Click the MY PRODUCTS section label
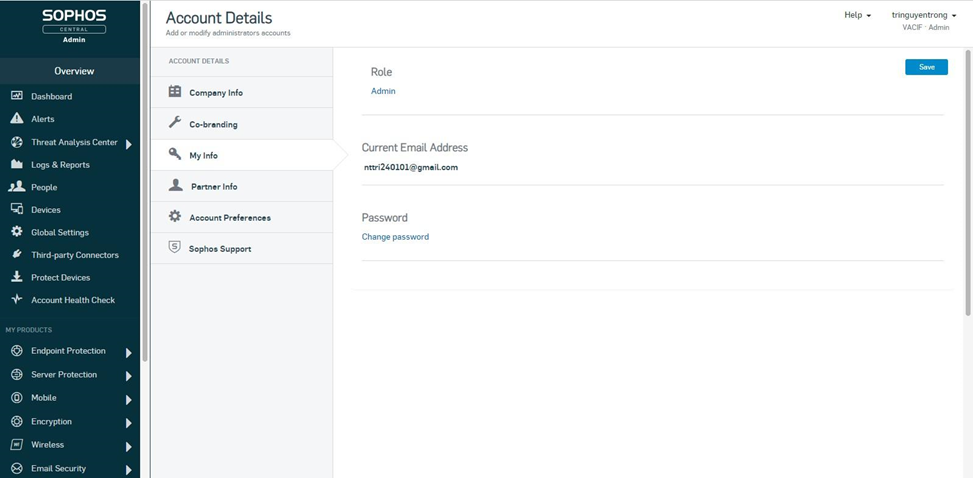 pos(29,330)
